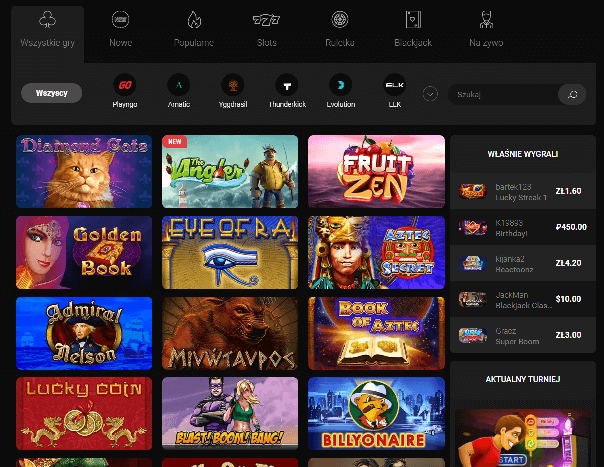Open the Lucky Coin game
604x467 pixels.
(x=84, y=413)
